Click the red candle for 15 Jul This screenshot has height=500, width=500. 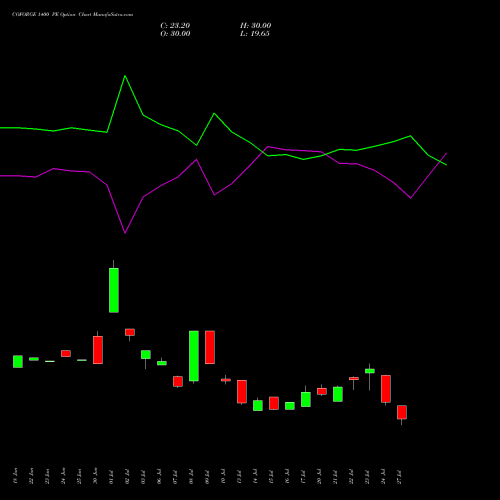point(274,403)
